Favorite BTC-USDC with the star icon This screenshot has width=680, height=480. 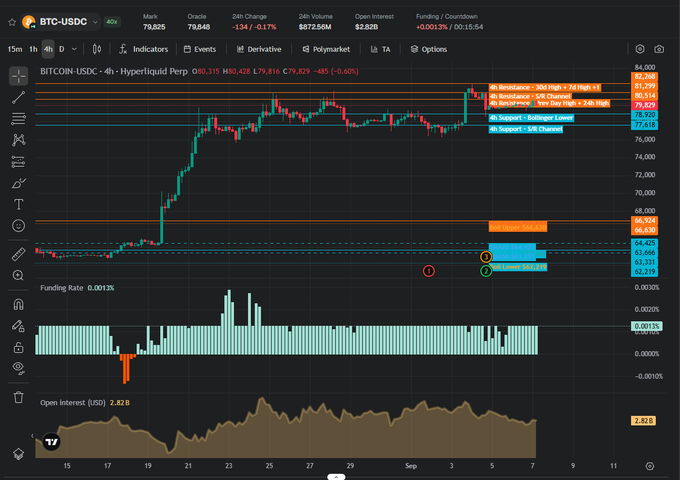coord(12,22)
